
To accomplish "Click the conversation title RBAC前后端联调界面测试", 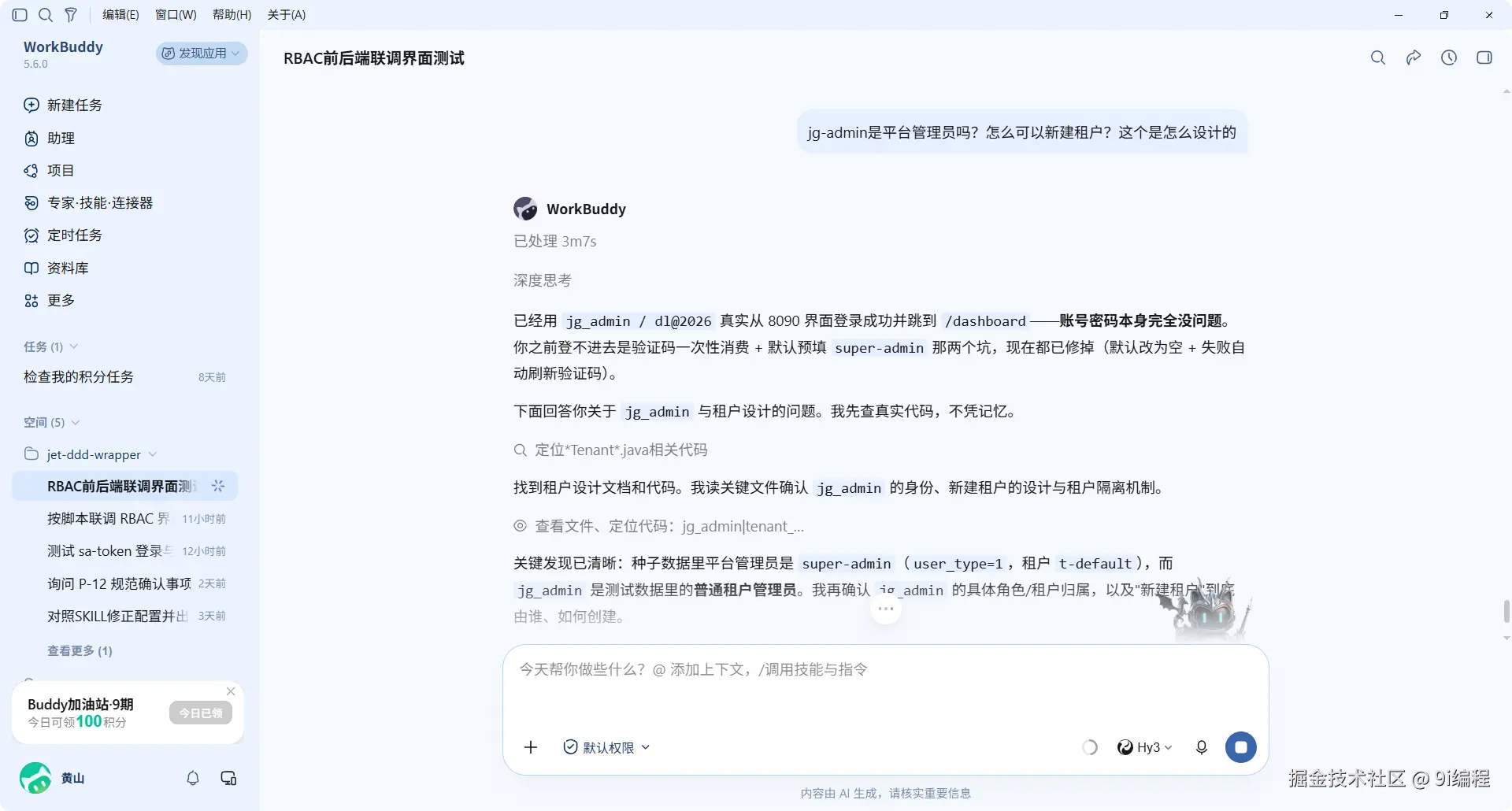I will [374, 58].
